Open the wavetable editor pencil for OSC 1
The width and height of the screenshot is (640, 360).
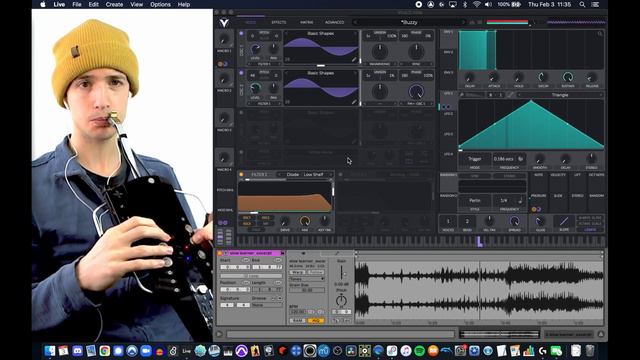tap(354, 60)
